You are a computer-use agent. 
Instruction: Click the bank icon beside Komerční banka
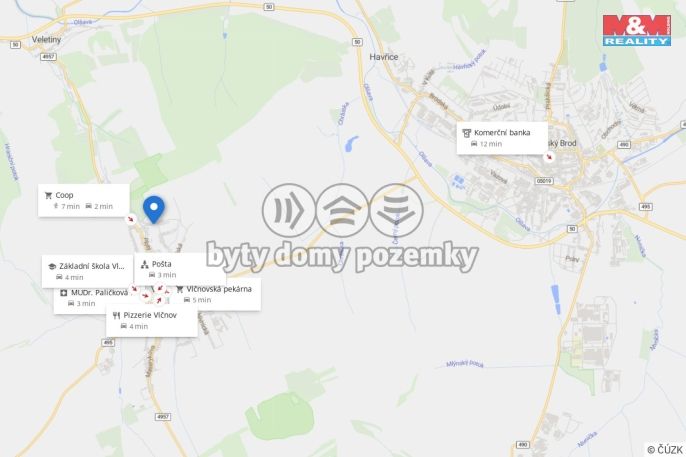pyautogui.click(x=467, y=133)
